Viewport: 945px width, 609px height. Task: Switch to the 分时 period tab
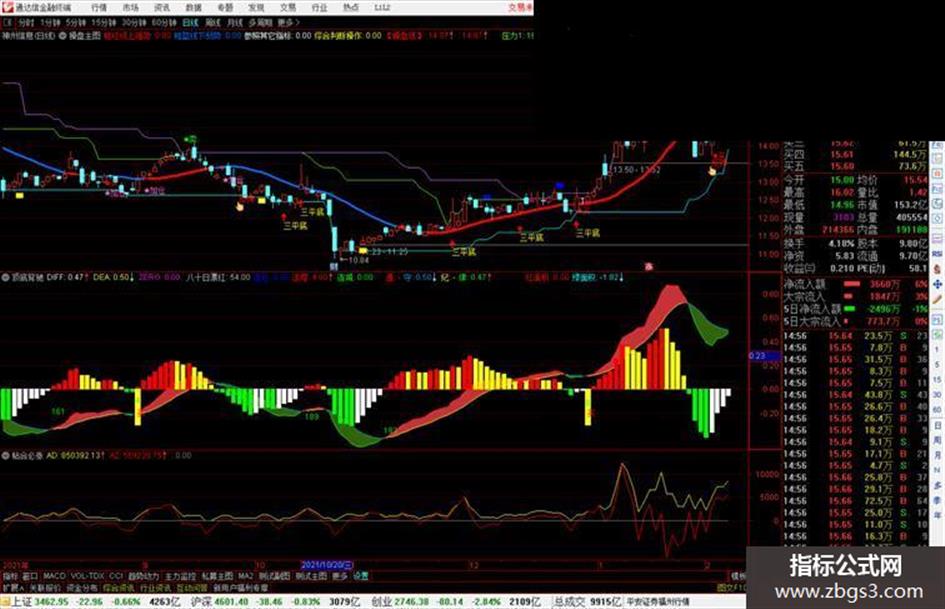pos(25,22)
